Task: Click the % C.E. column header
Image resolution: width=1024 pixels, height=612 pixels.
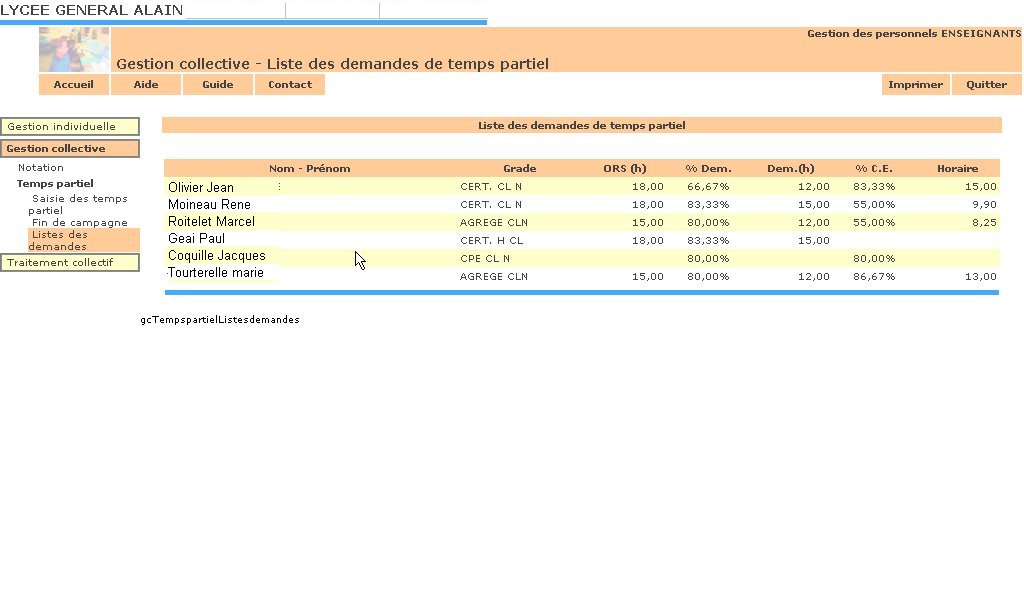Action: tap(874, 169)
